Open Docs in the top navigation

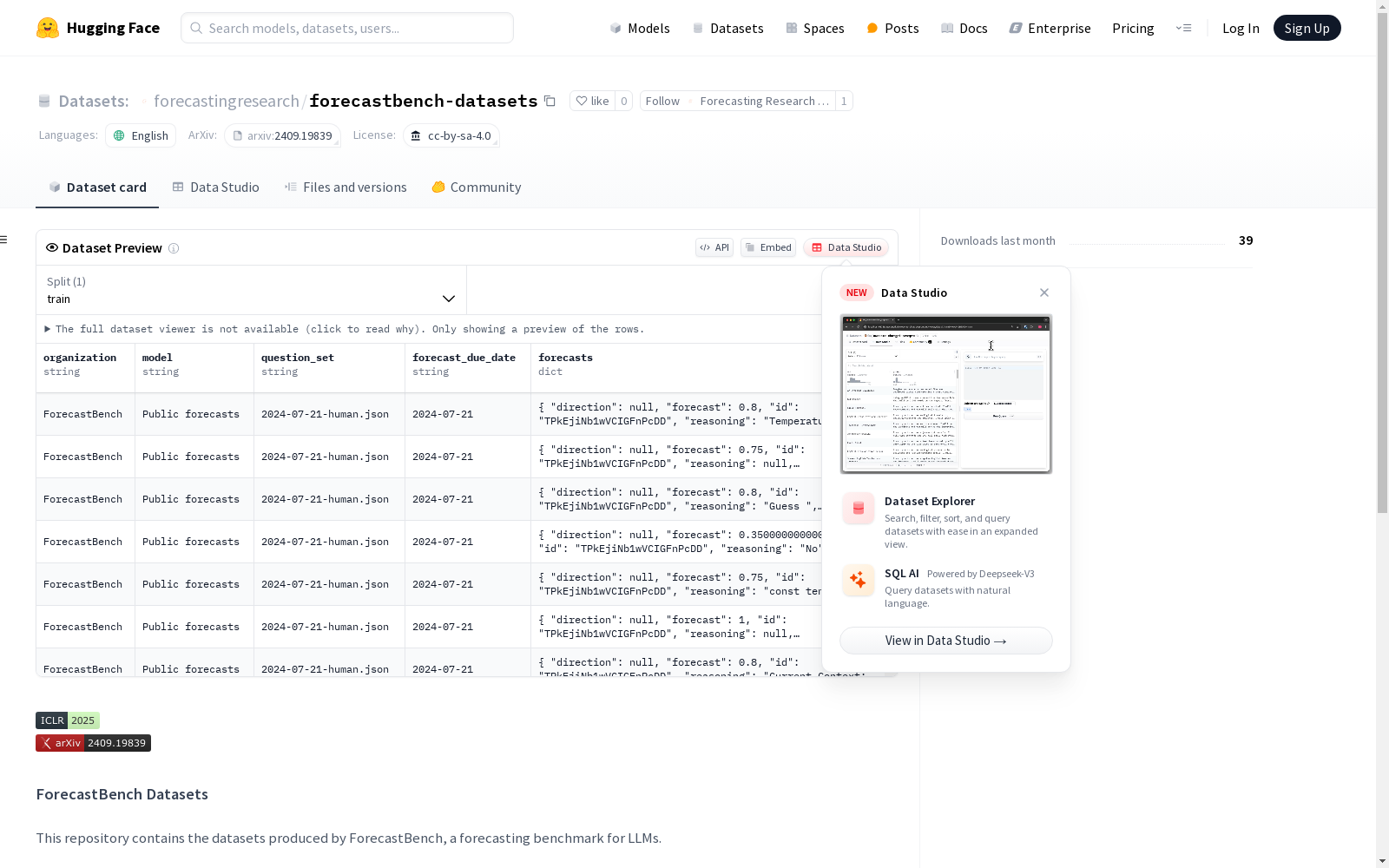coord(964,28)
